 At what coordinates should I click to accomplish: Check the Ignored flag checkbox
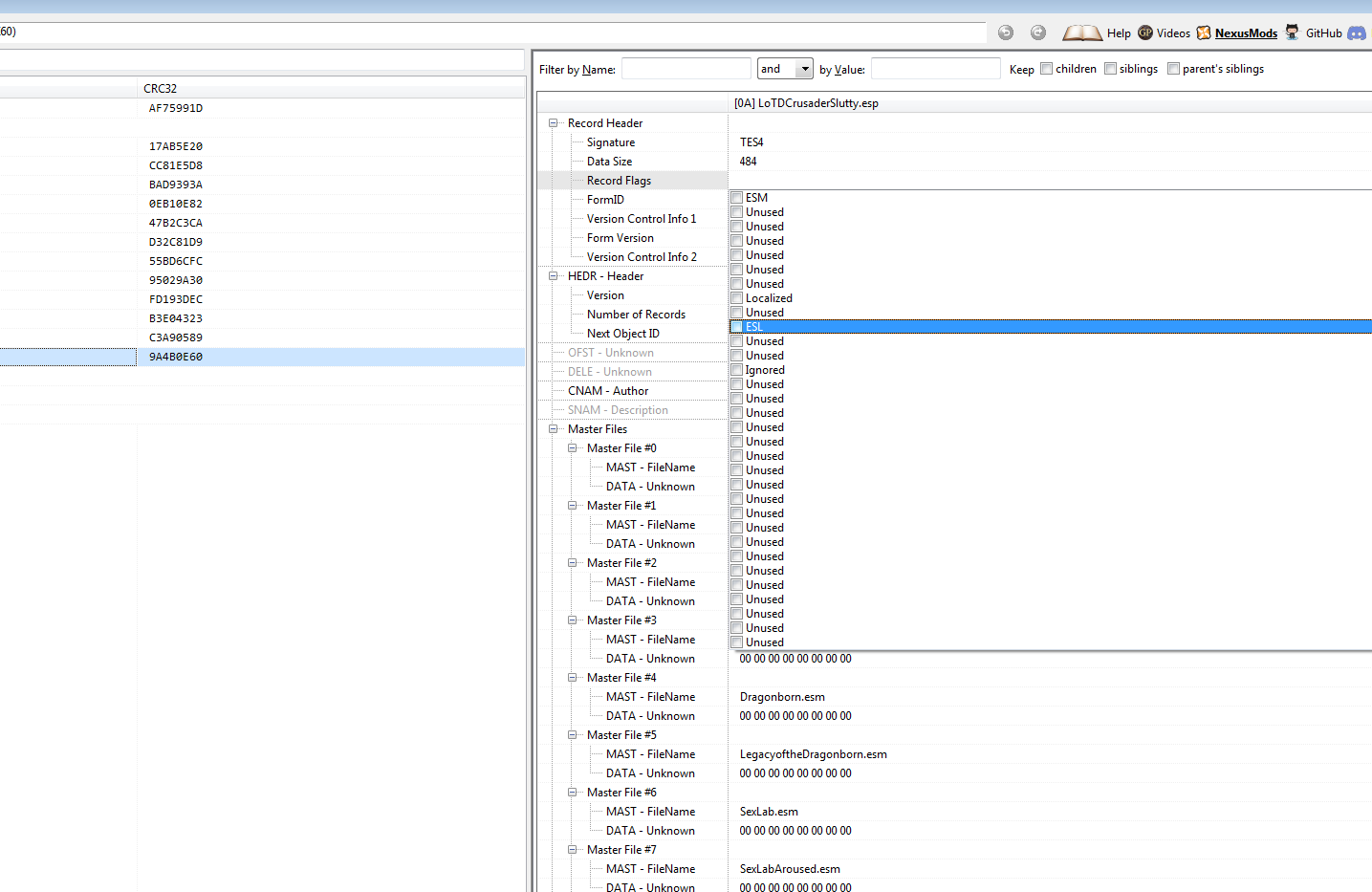pos(737,370)
